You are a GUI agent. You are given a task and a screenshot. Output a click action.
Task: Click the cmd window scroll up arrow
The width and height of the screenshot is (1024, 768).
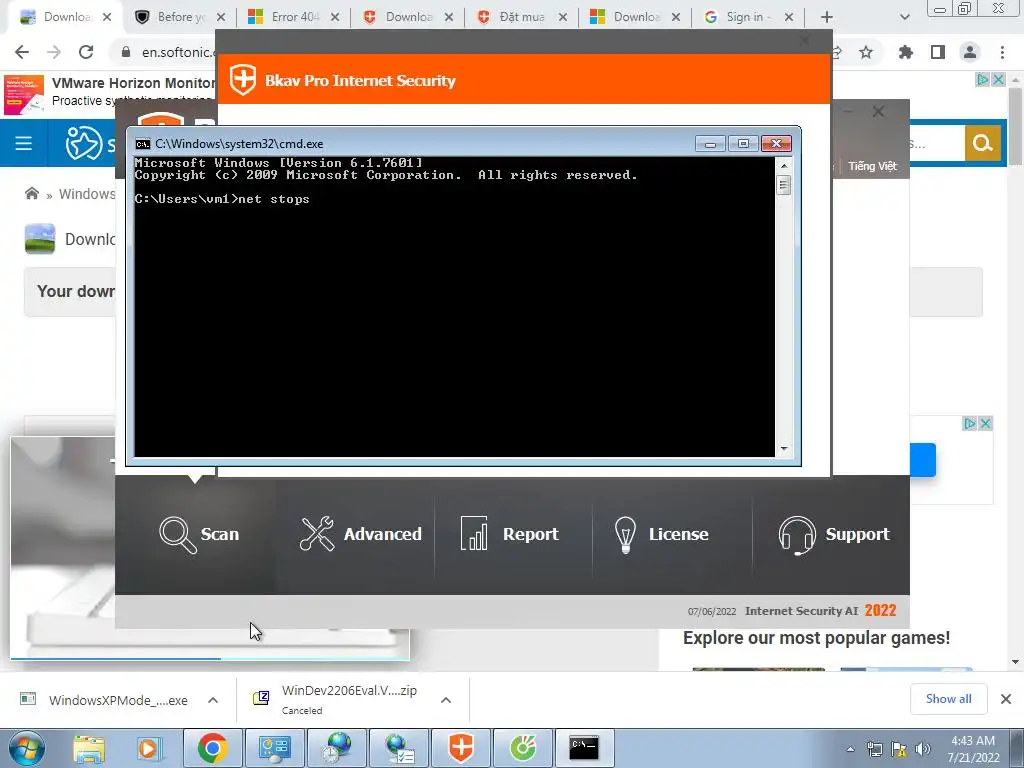click(x=784, y=166)
